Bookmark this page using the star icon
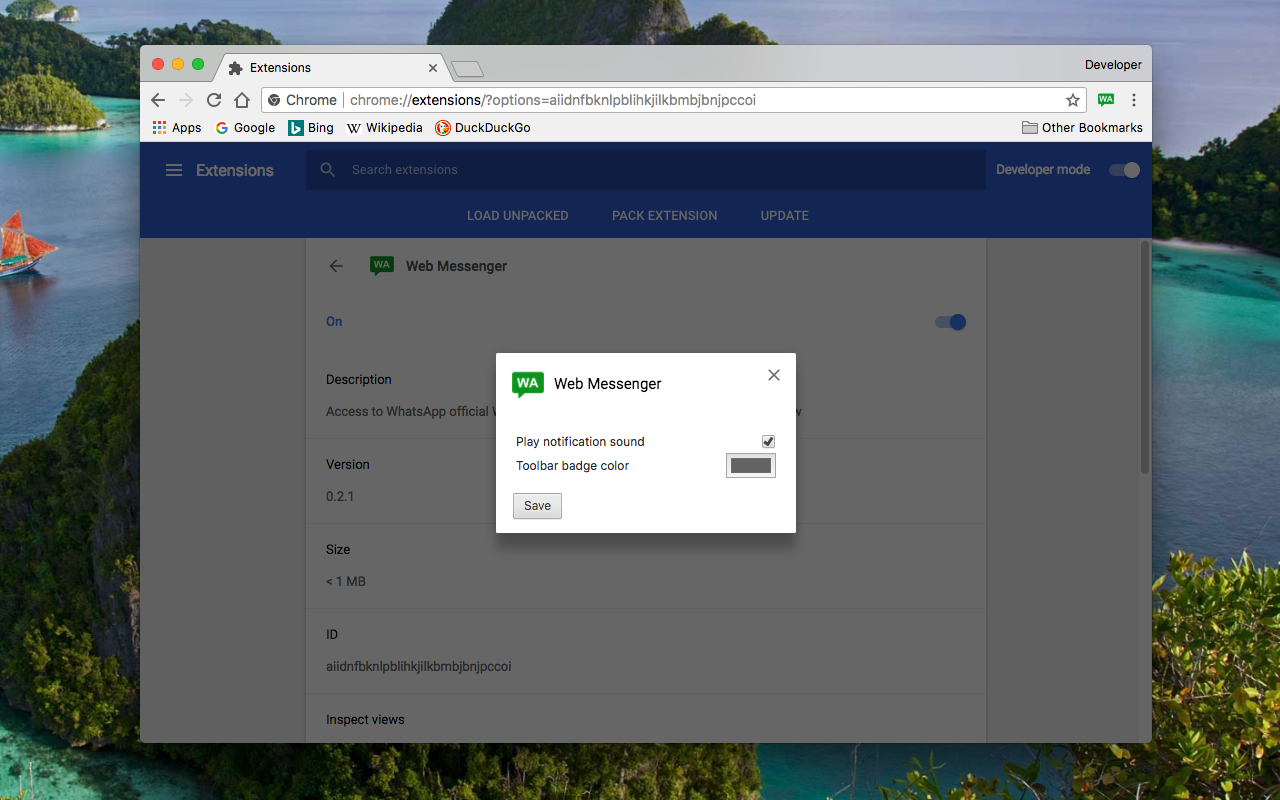Image resolution: width=1280 pixels, height=800 pixels. (1072, 100)
